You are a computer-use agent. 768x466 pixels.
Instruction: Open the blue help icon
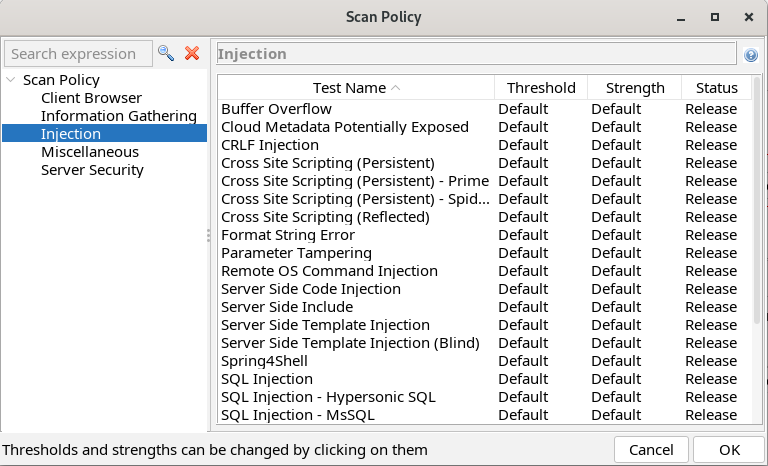click(751, 55)
